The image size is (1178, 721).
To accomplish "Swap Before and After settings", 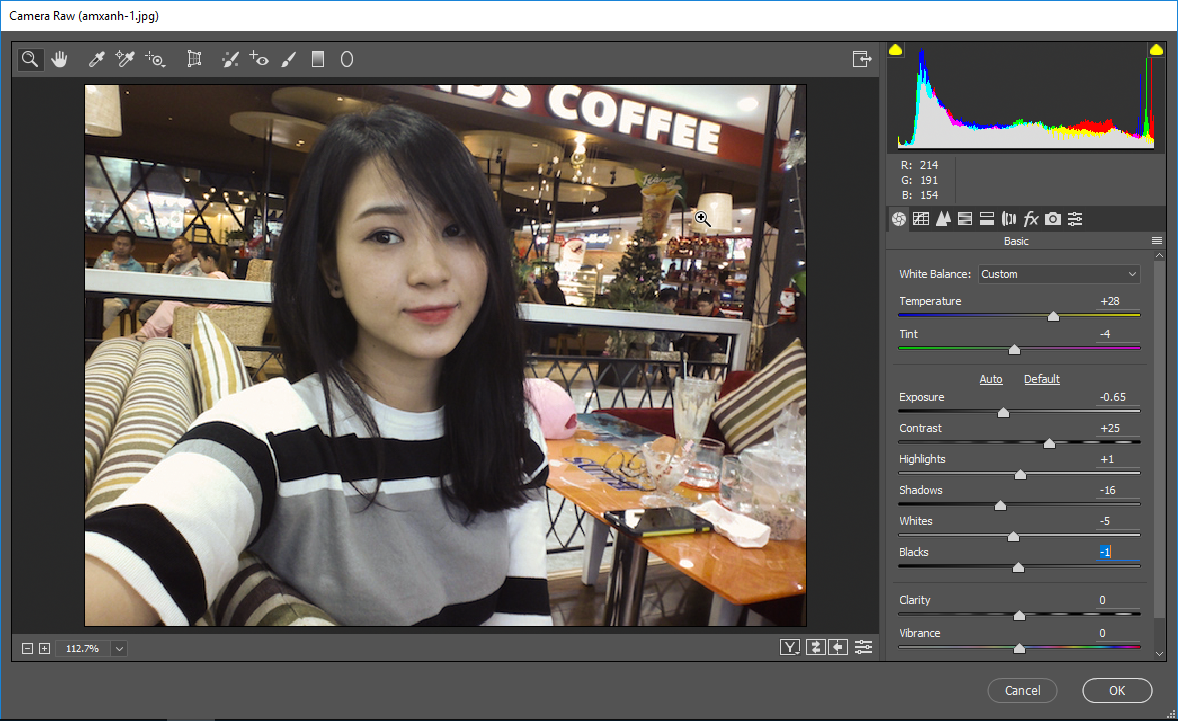I will pyautogui.click(x=816, y=647).
